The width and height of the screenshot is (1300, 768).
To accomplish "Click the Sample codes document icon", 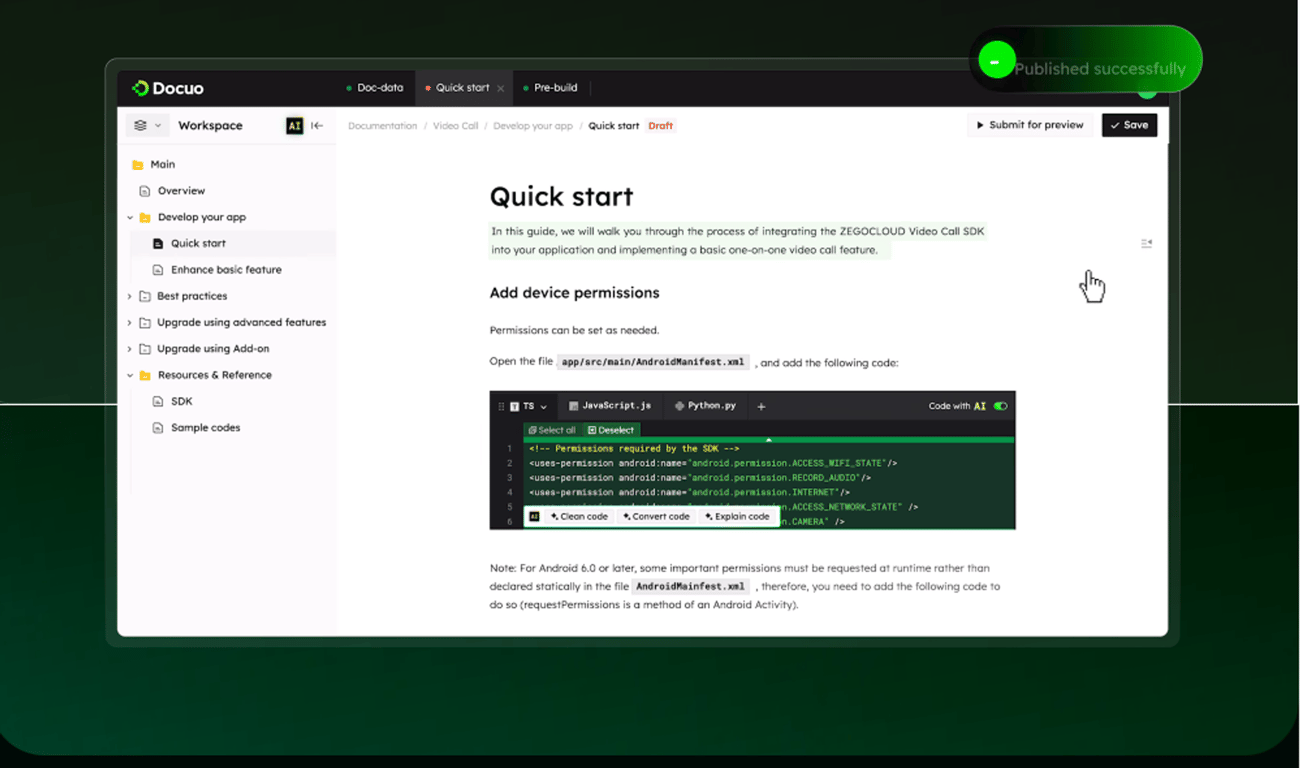I will coord(158,428).
